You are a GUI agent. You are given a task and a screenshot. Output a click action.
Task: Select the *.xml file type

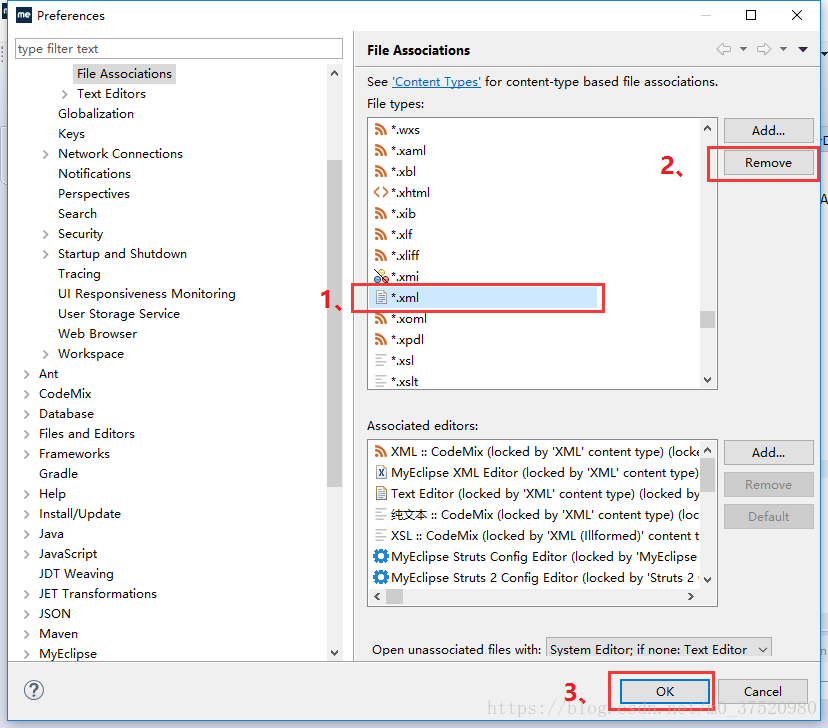tap(483, 298)
